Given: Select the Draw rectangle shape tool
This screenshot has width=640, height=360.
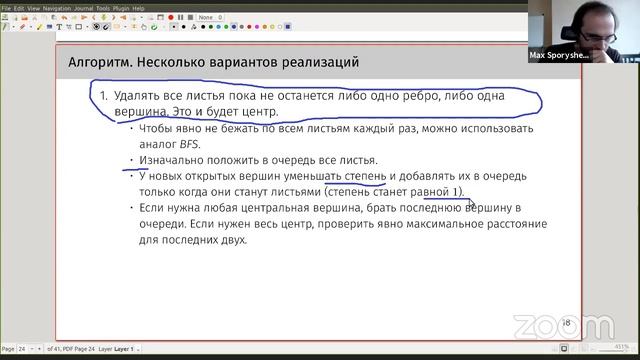Looking at the screenshot, I should pos(79,27).
